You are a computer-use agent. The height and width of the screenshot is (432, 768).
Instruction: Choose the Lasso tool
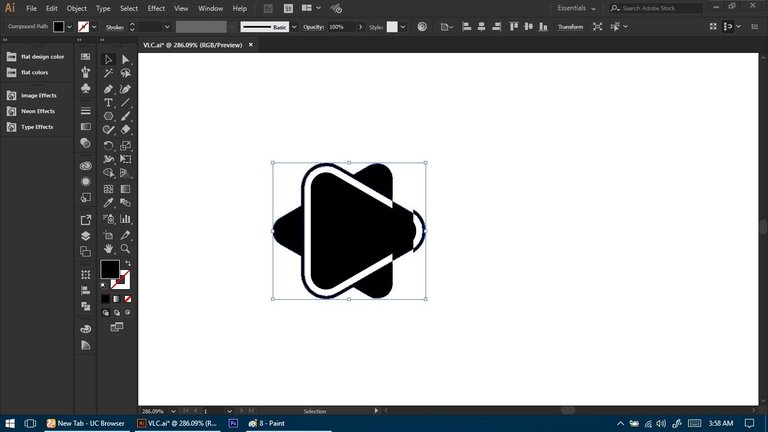click(x=125, y=73)
